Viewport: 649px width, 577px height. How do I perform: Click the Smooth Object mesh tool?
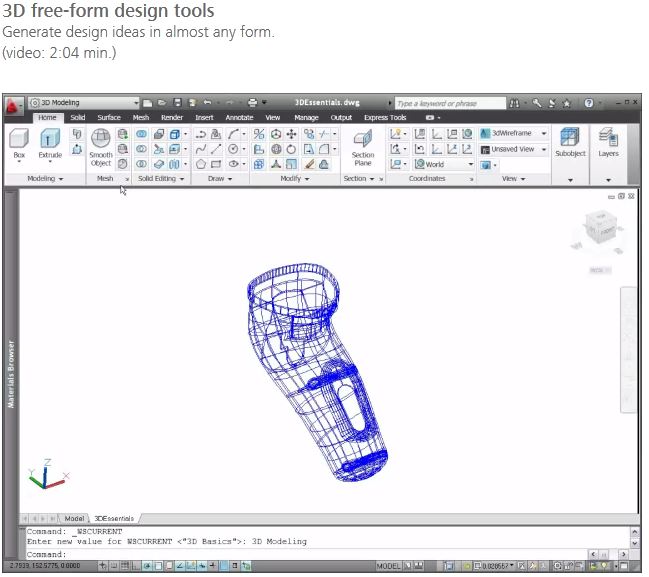[101, 144]
